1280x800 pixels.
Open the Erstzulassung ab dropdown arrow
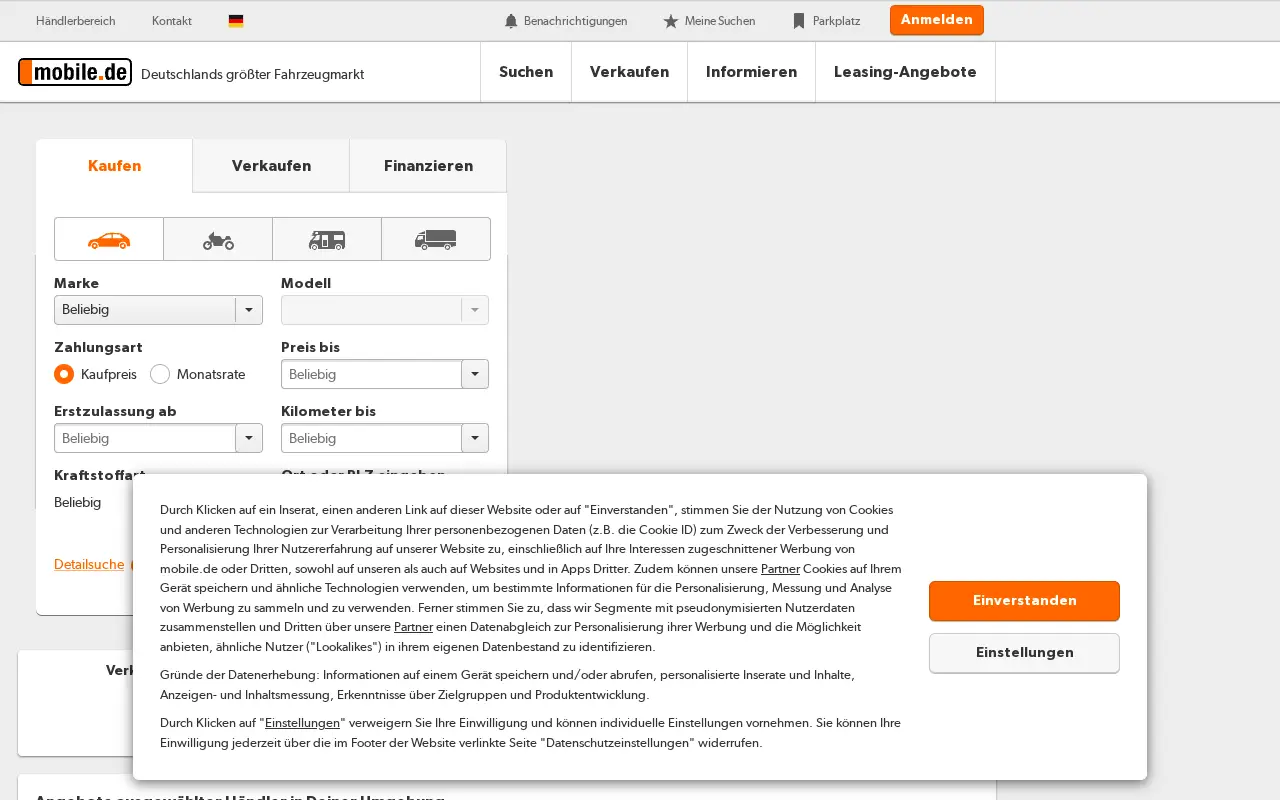249,438
